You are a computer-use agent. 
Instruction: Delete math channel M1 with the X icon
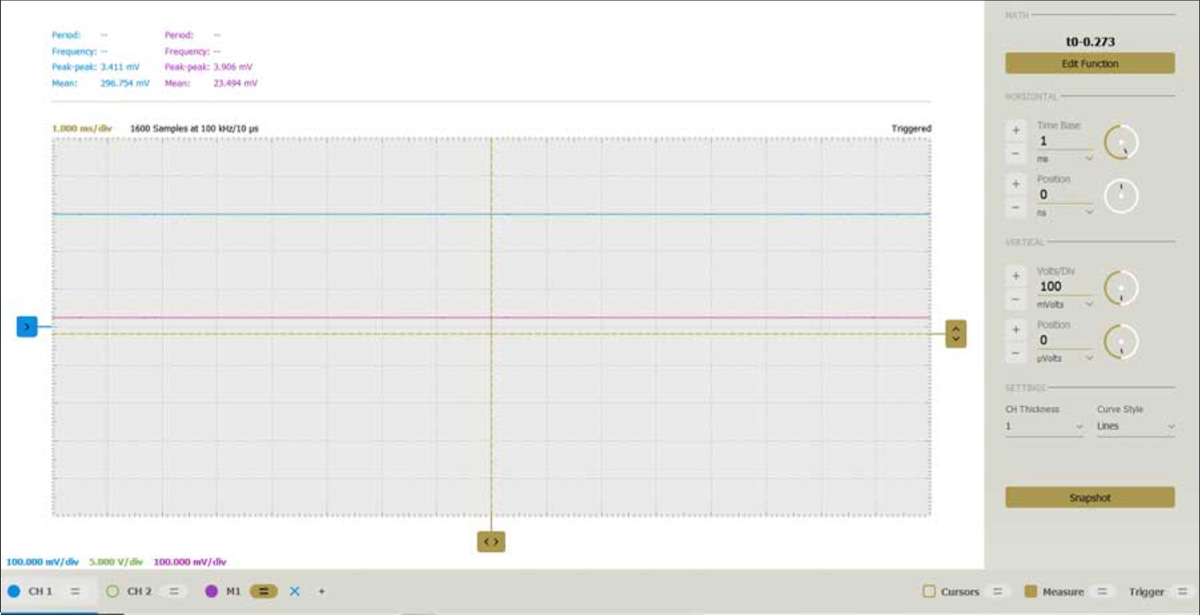(295, 591)
